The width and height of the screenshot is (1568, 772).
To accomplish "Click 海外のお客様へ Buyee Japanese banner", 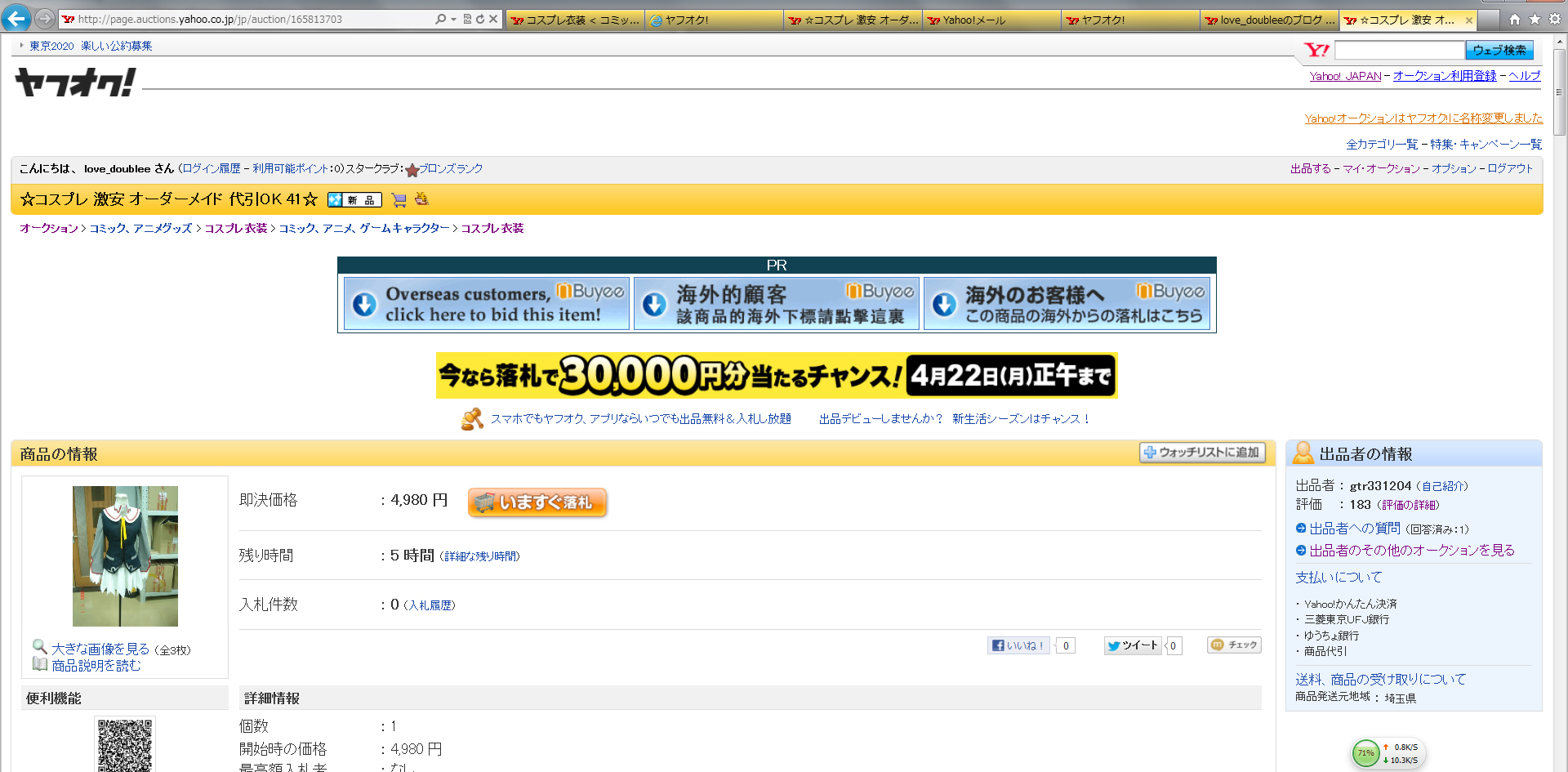I will tap(1067, 304).
